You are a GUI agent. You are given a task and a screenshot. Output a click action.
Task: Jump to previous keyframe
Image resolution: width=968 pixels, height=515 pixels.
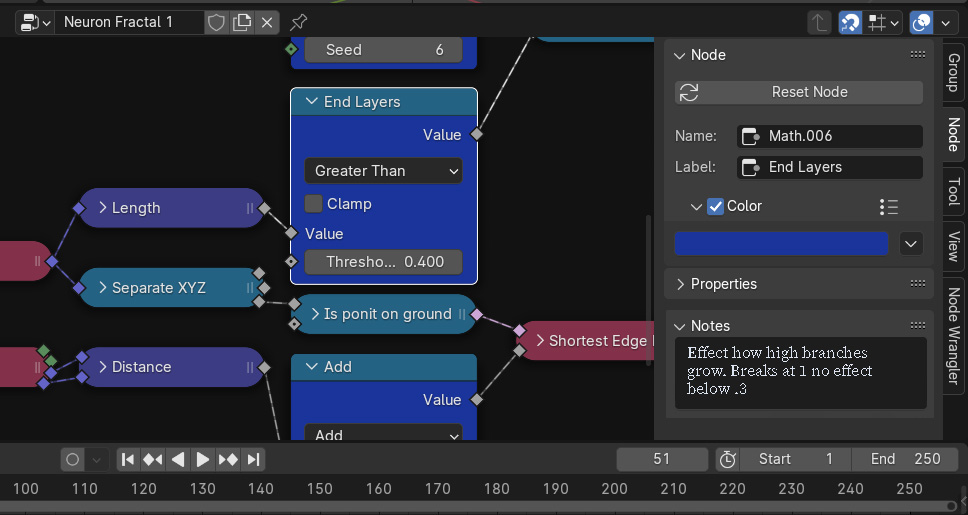point(152,460)
